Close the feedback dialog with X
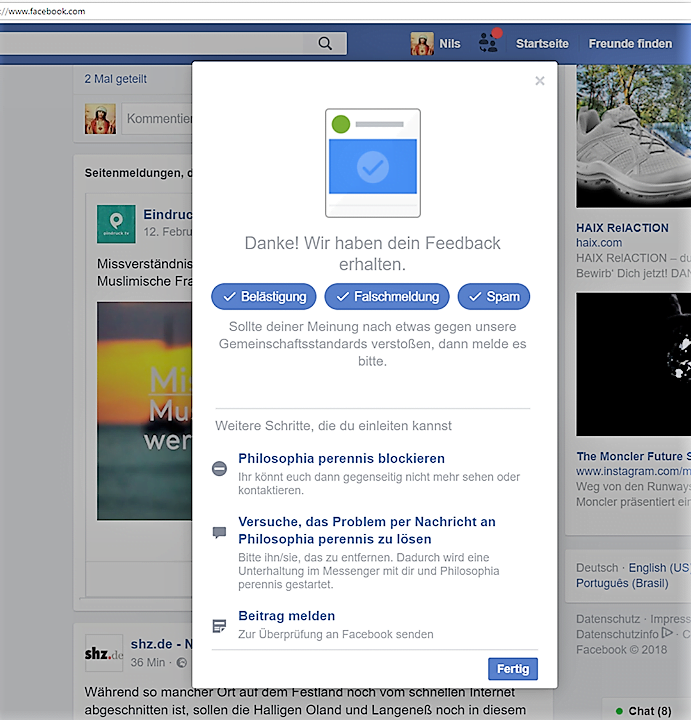Image resolution: width=691 pixels, height=720 pixels. [x=540, y=81]
